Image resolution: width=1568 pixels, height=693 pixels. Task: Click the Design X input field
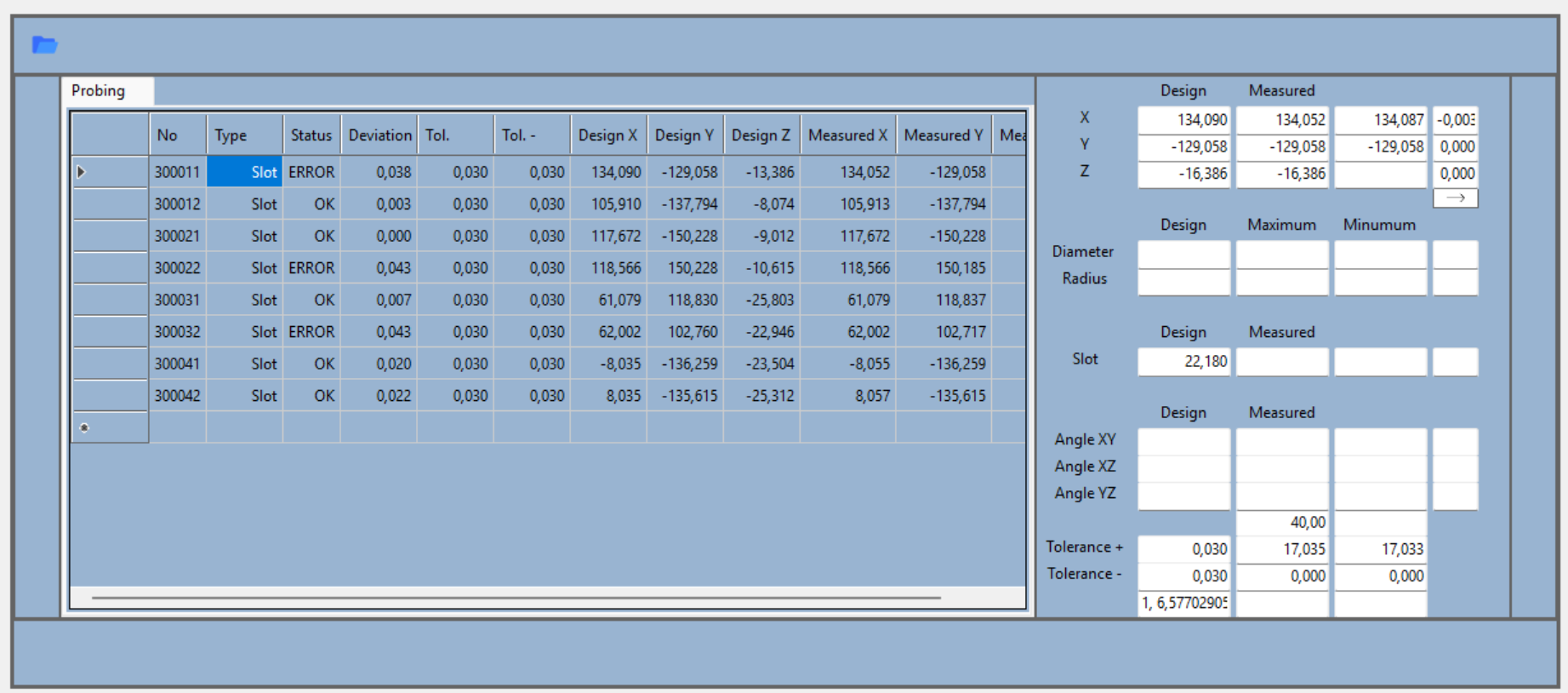(x=1183, y=120)
